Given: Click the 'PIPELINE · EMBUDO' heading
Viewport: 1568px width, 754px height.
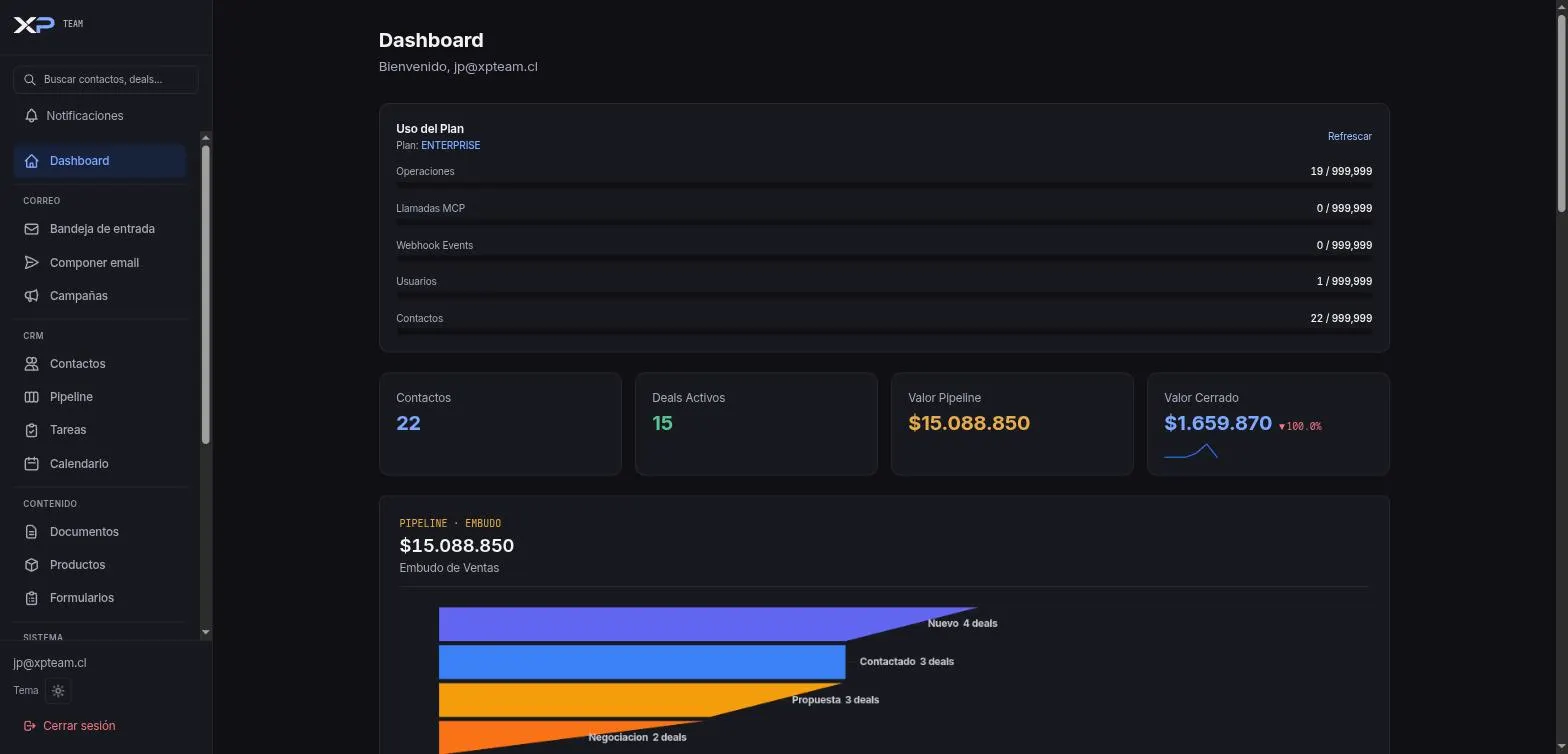Looking at the screenshot, I should (x=450, y=523).
